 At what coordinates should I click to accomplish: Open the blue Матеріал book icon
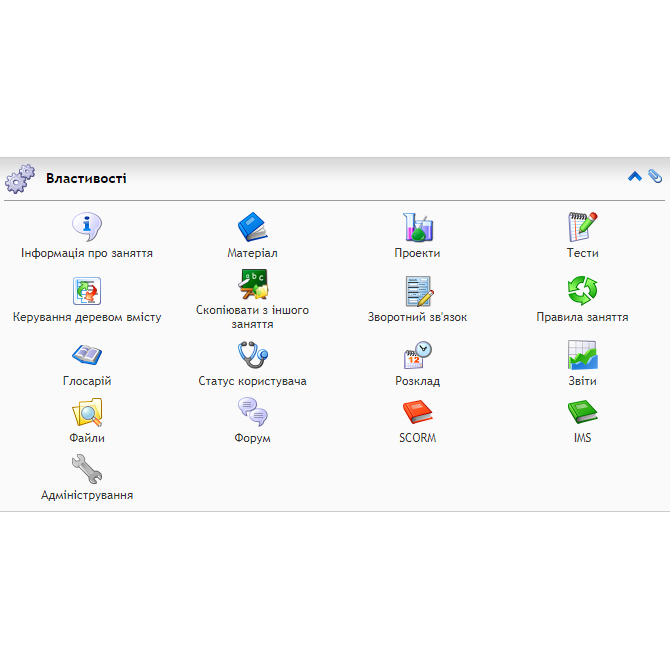(252, 227)
